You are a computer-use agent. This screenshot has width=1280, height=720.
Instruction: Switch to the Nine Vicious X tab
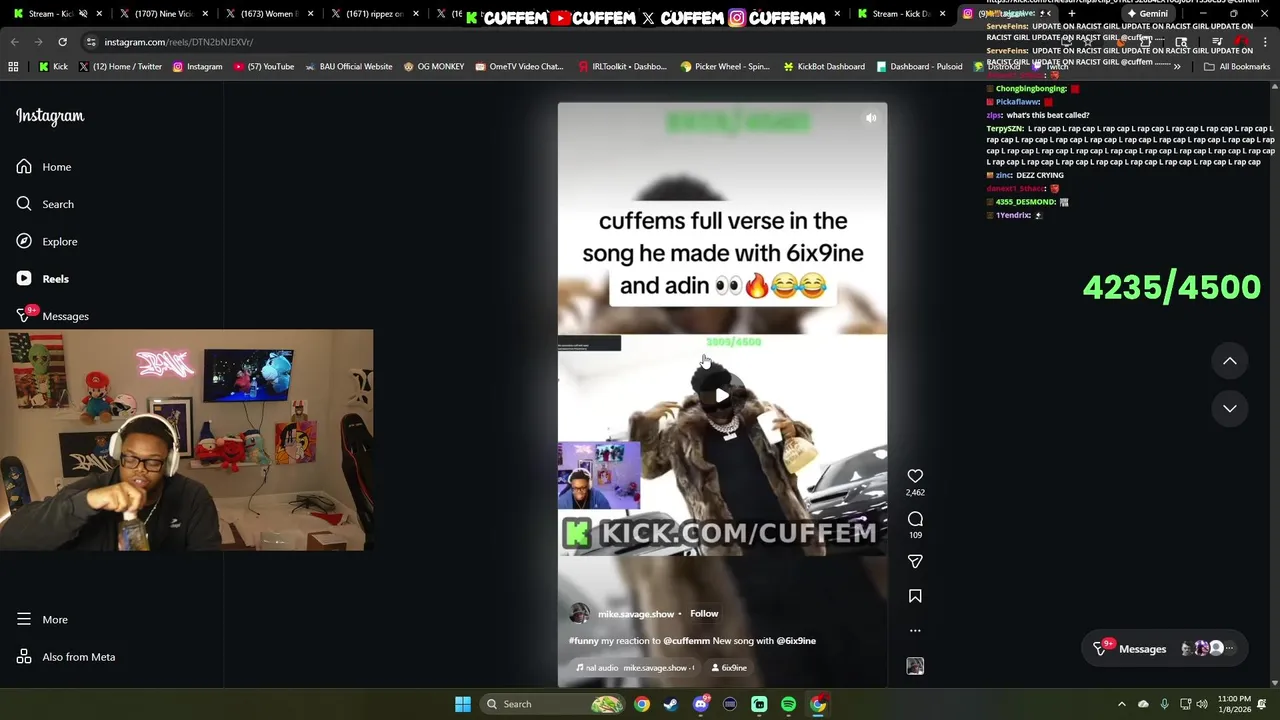pyautogui.click(x=164, y=14)
